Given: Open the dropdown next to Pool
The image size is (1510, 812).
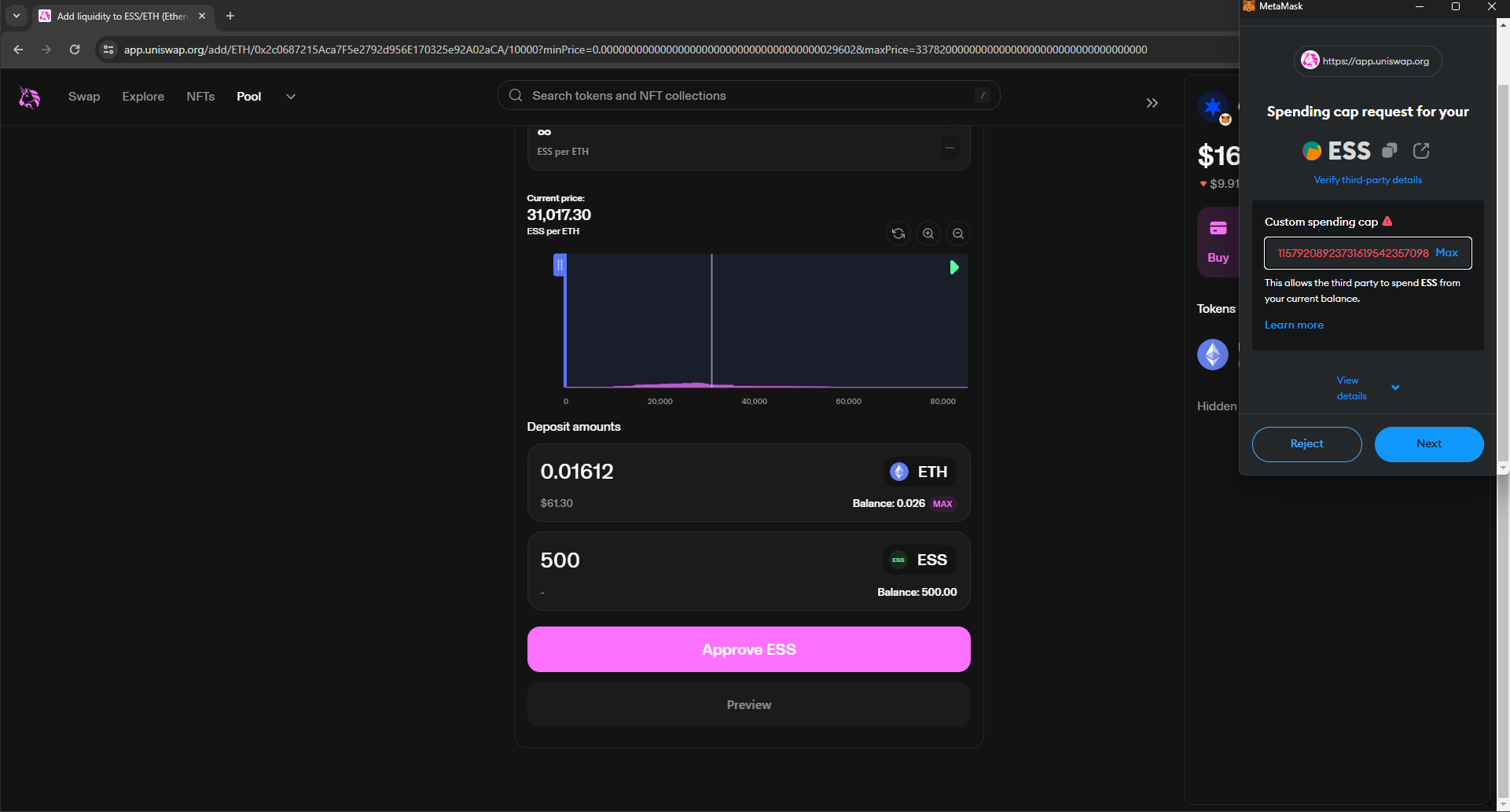Looking at the screenshot, I should (291, 97).
